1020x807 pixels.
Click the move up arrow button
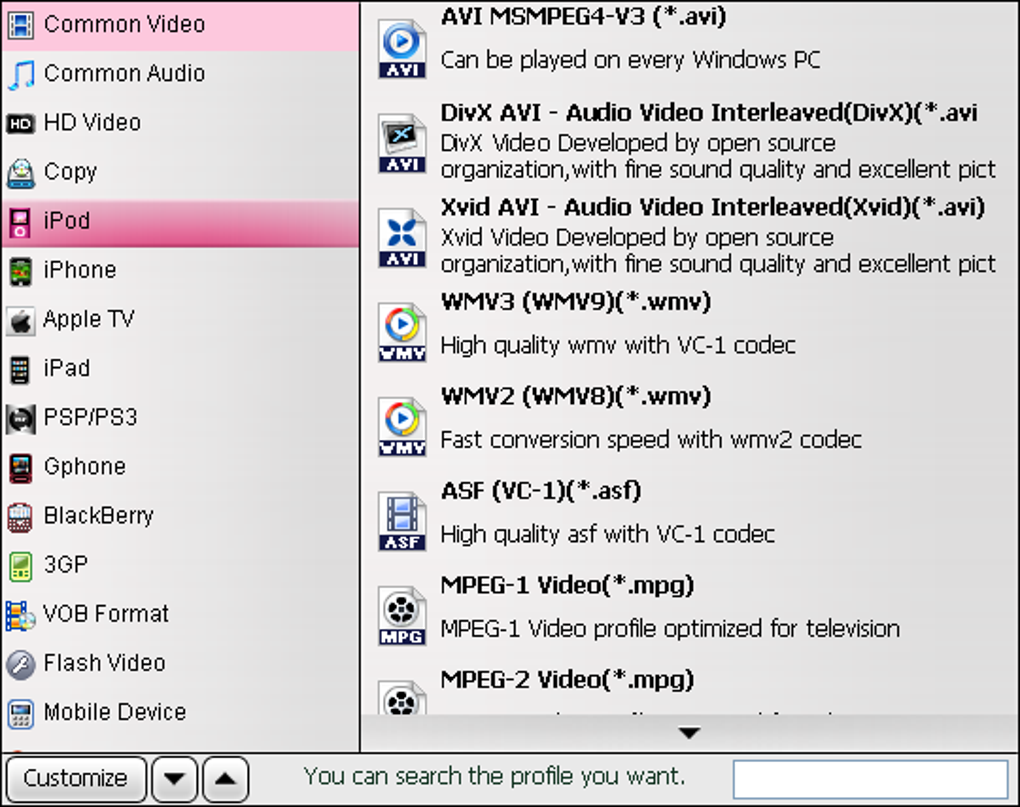click(225, 778)
